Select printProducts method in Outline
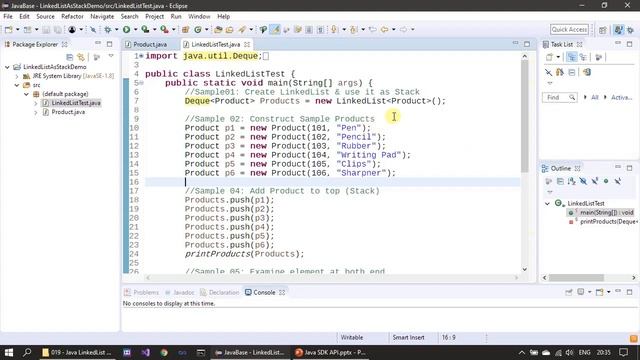The width and height of the screenshot is (640, 360). click(604, 221)
